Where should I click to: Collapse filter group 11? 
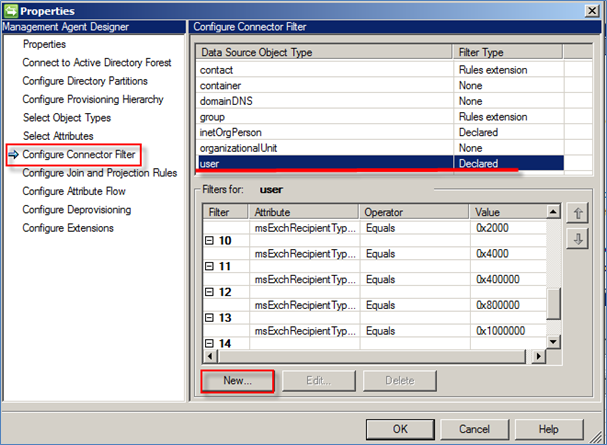click(x=209, y=267)
